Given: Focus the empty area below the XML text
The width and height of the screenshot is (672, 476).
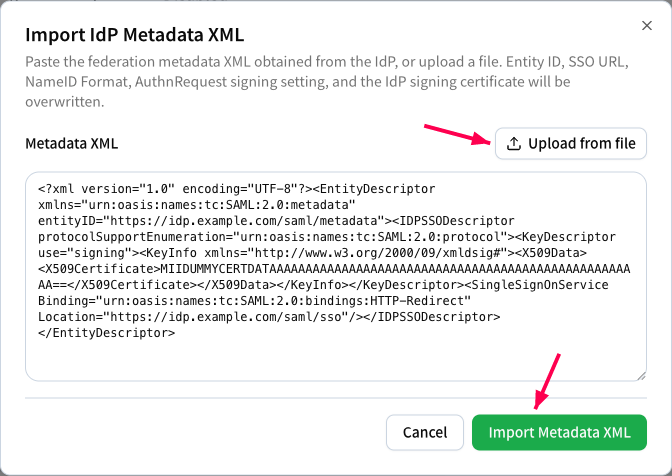Looking at the screenshot, I should 336,359.
